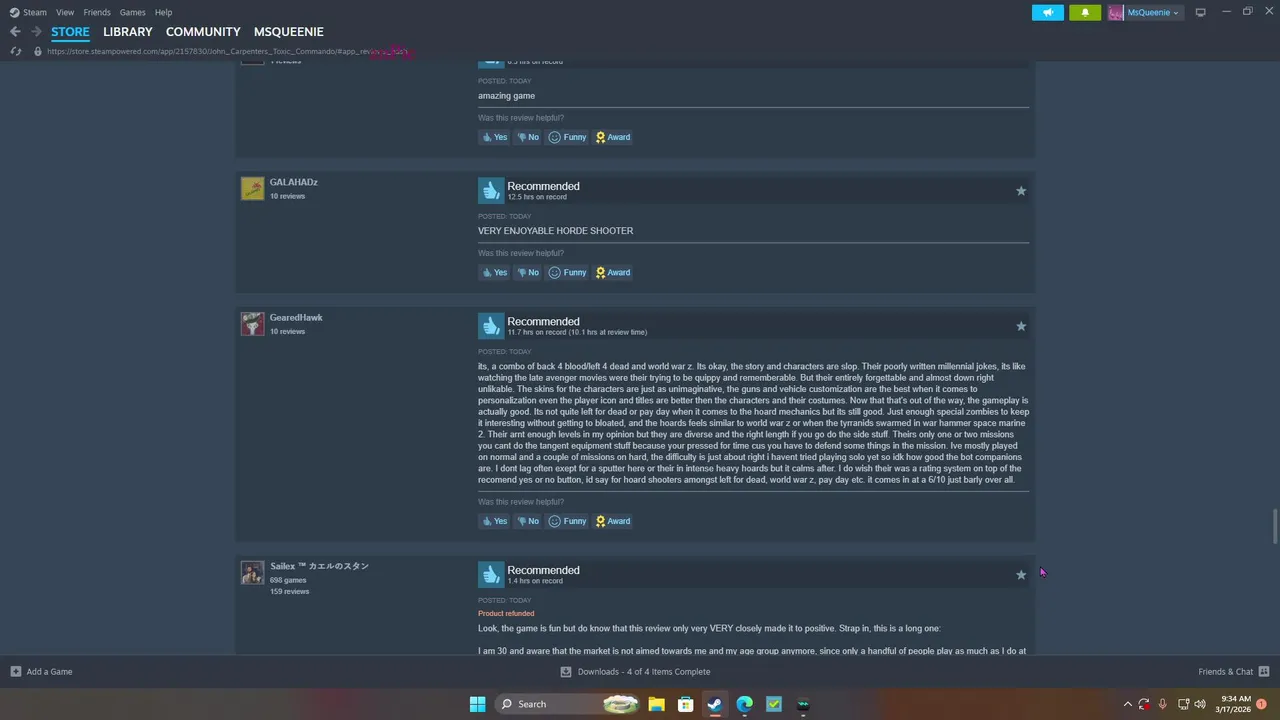Screen dimensions: 1280x720
Task: Vote No on the 'amazing game' review
Action: pos(528,137)
